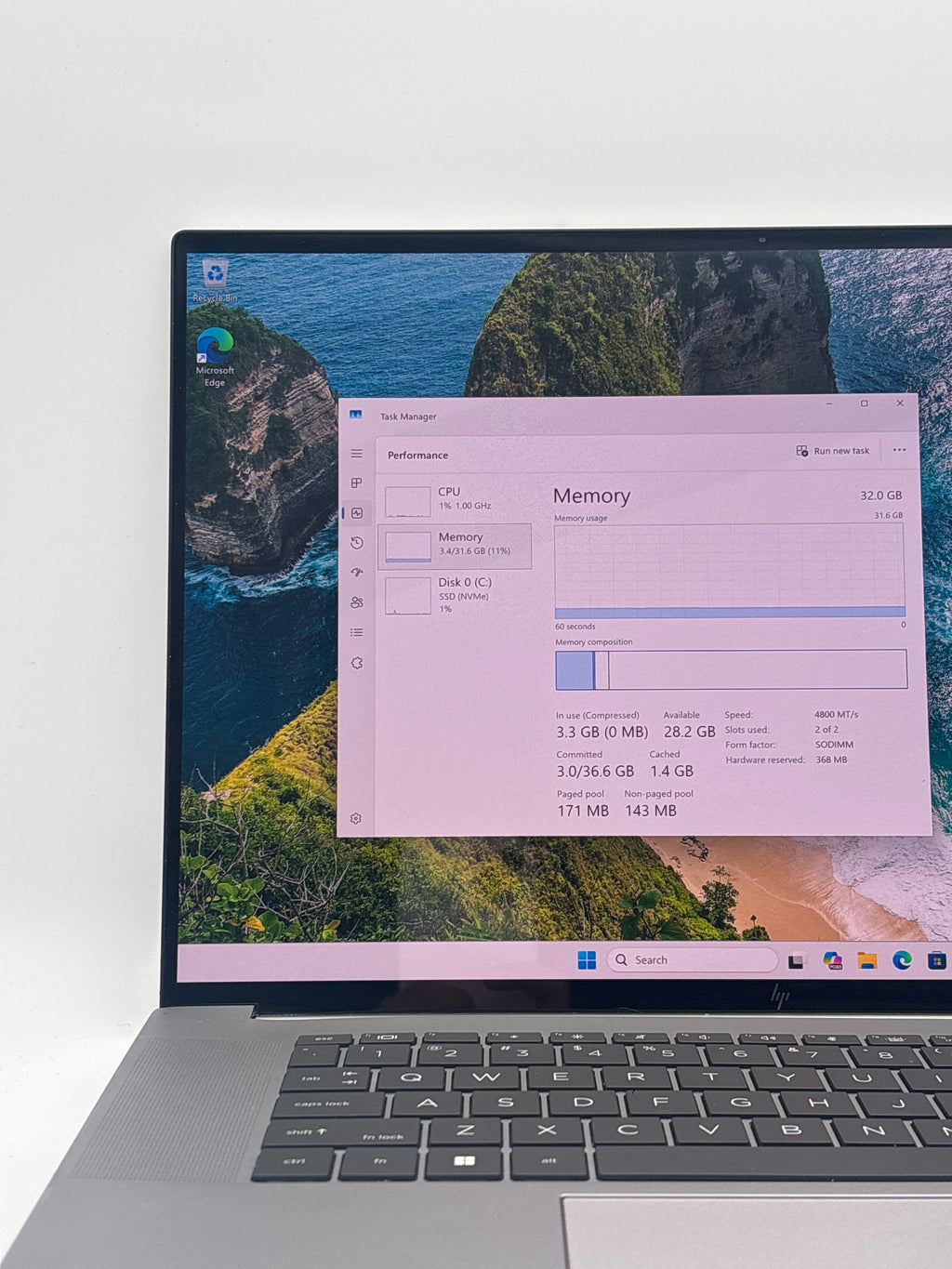Open the Task Manager hamburger navigation menu
Image resolution: width=952 pixels, height=1269 pixels.
point(356,454)
